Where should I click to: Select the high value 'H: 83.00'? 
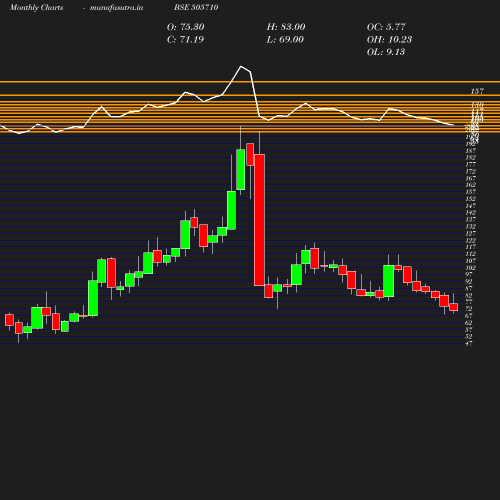[x=286, y=27]
